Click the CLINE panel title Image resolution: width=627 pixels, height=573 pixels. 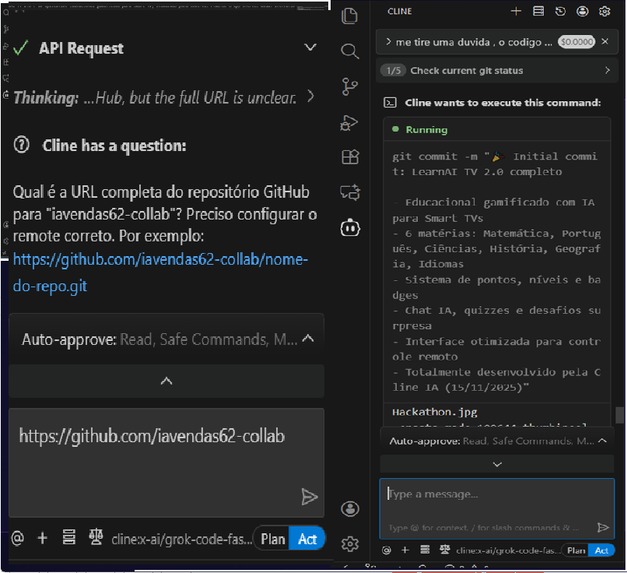point(399,11)
